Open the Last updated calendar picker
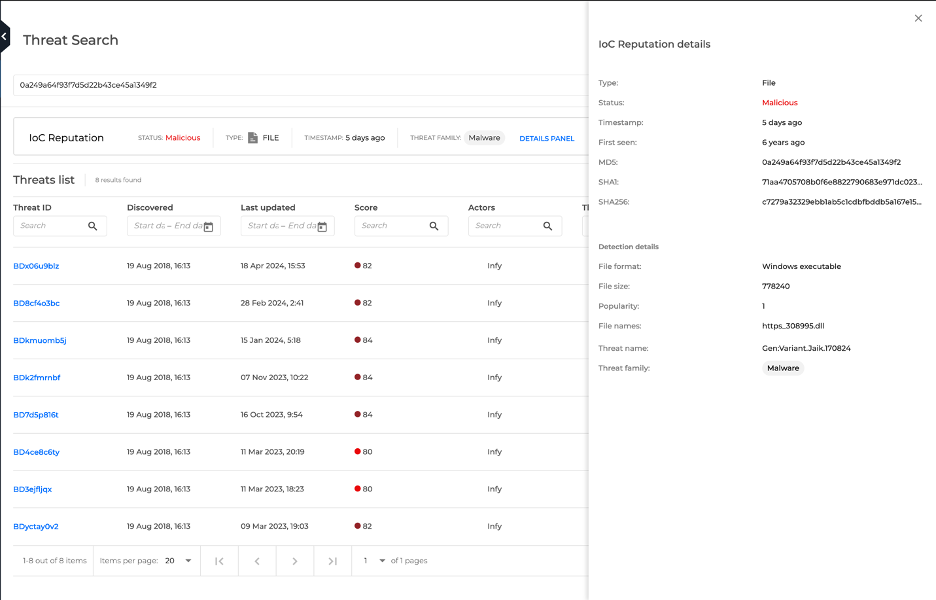The image size is (936, 600). pos(322,226)
